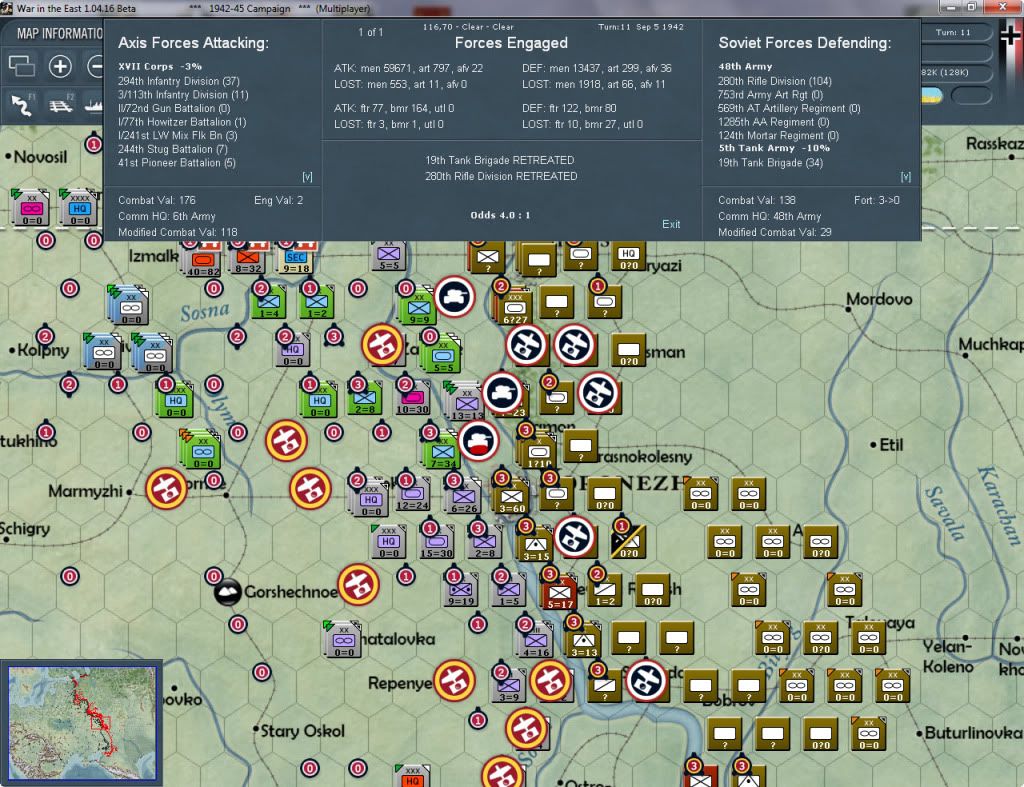
Task: Click the black cloud marker beside Gorshechnoe
Action: tap(227, 591)
